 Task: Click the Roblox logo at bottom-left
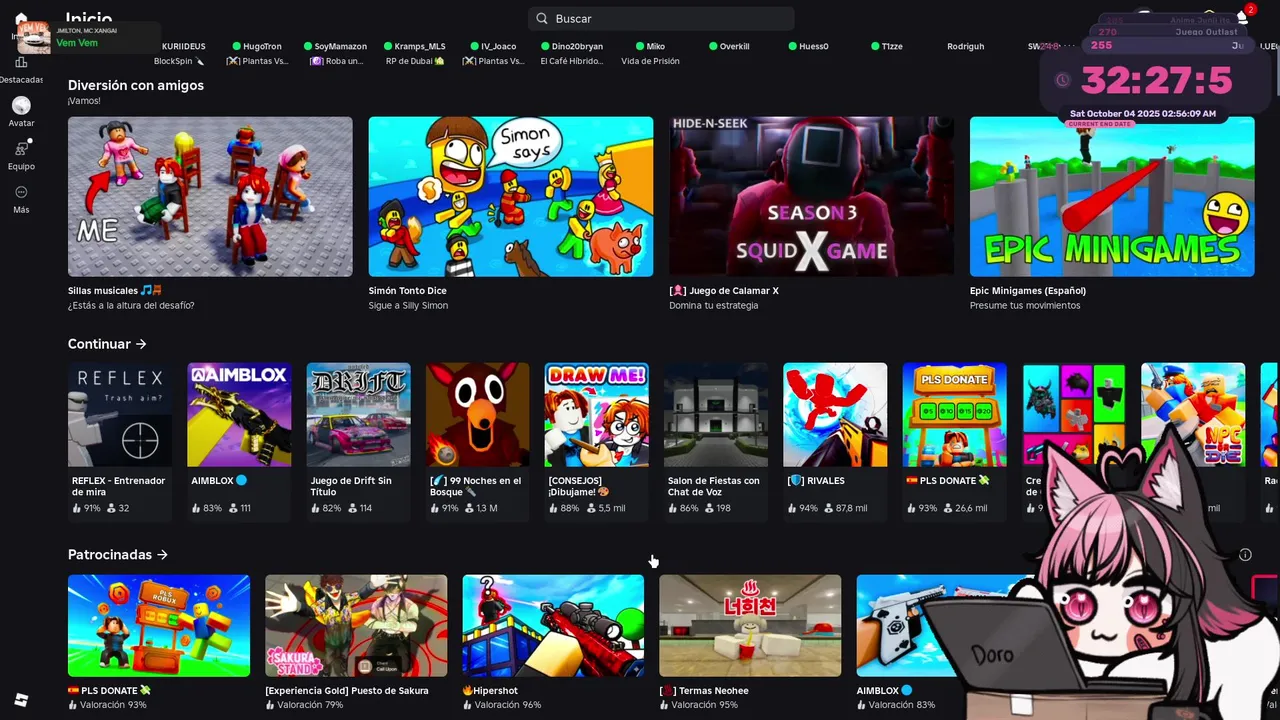tap(21, 699)
